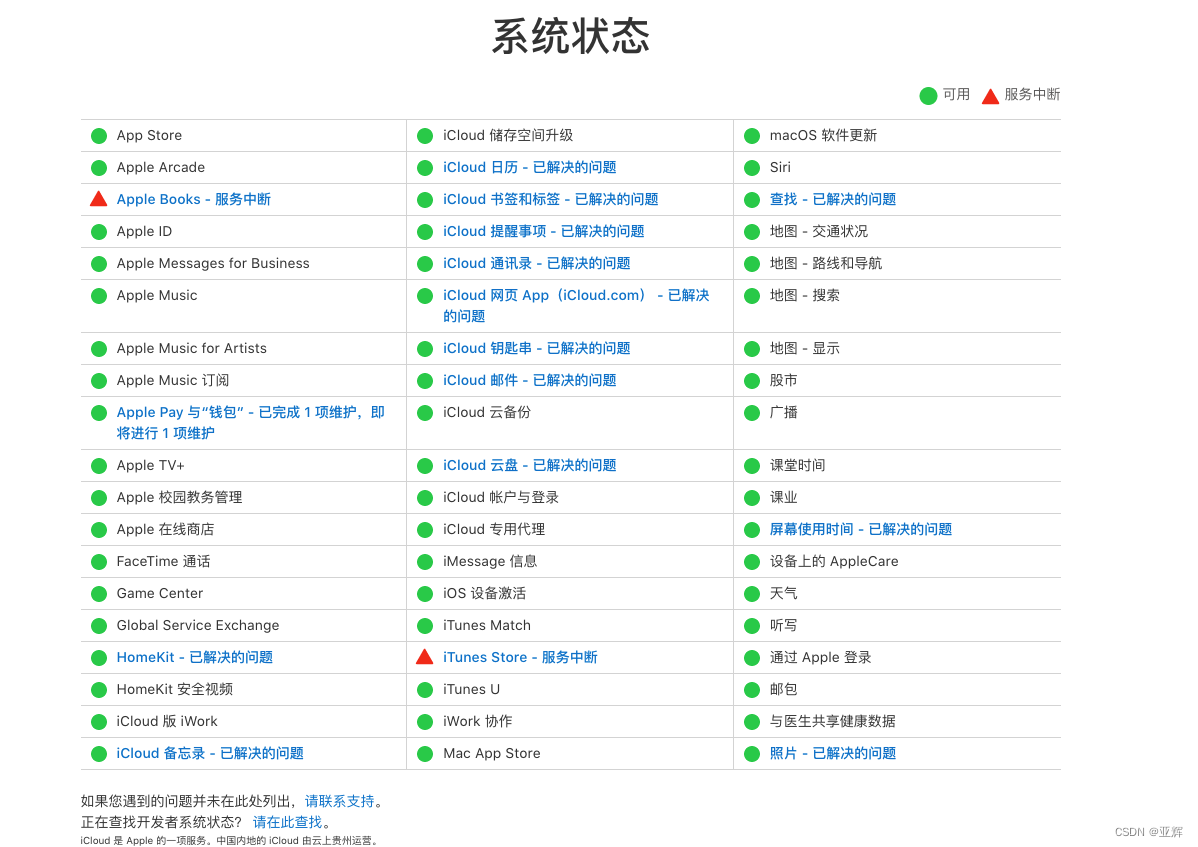Open iCloud 网页 App (iCloud.com) link
1198x847 pixels.
[x=577, y=306]
